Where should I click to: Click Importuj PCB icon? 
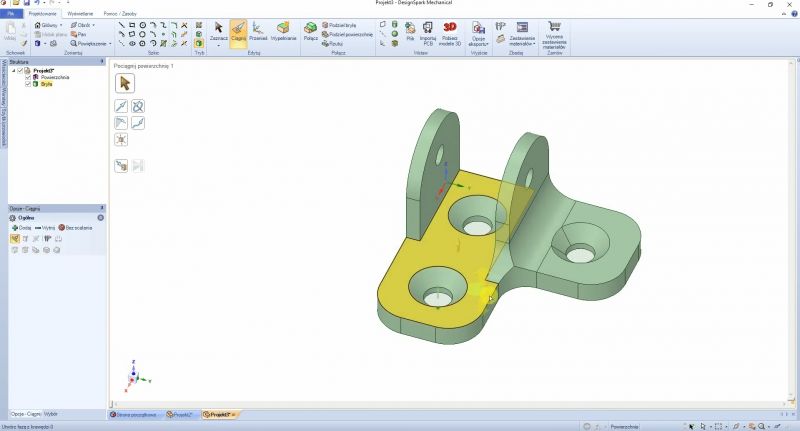click(x=428, y=33)
